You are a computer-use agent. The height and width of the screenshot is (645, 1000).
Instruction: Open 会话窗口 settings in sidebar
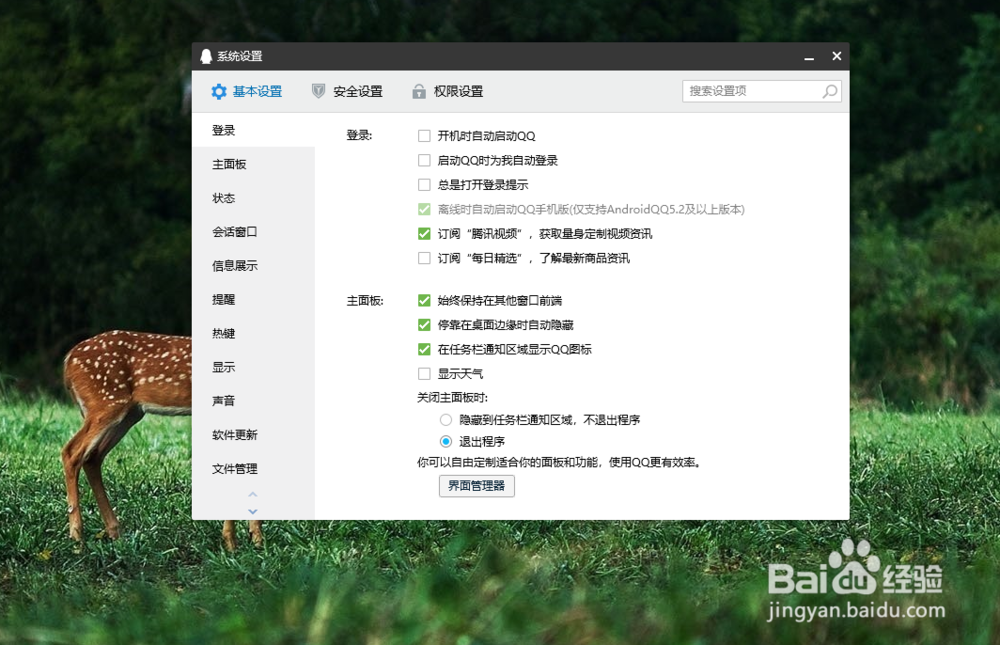click(253, 232)
